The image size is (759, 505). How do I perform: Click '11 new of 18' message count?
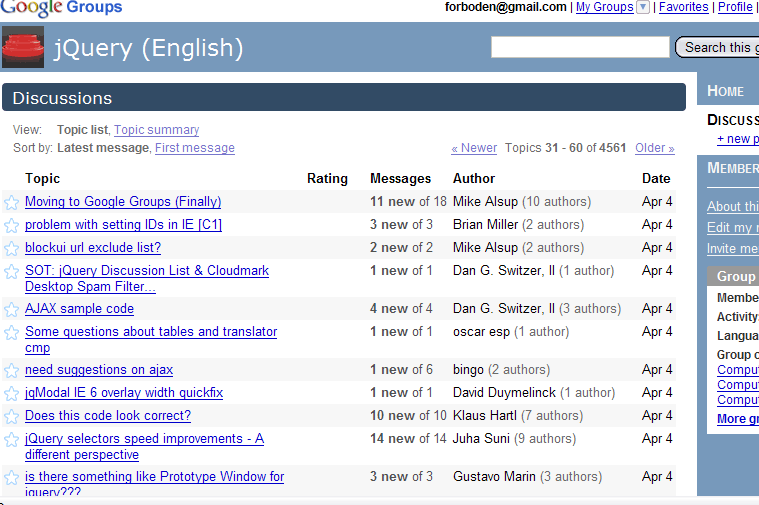click(x=408, y=202)
